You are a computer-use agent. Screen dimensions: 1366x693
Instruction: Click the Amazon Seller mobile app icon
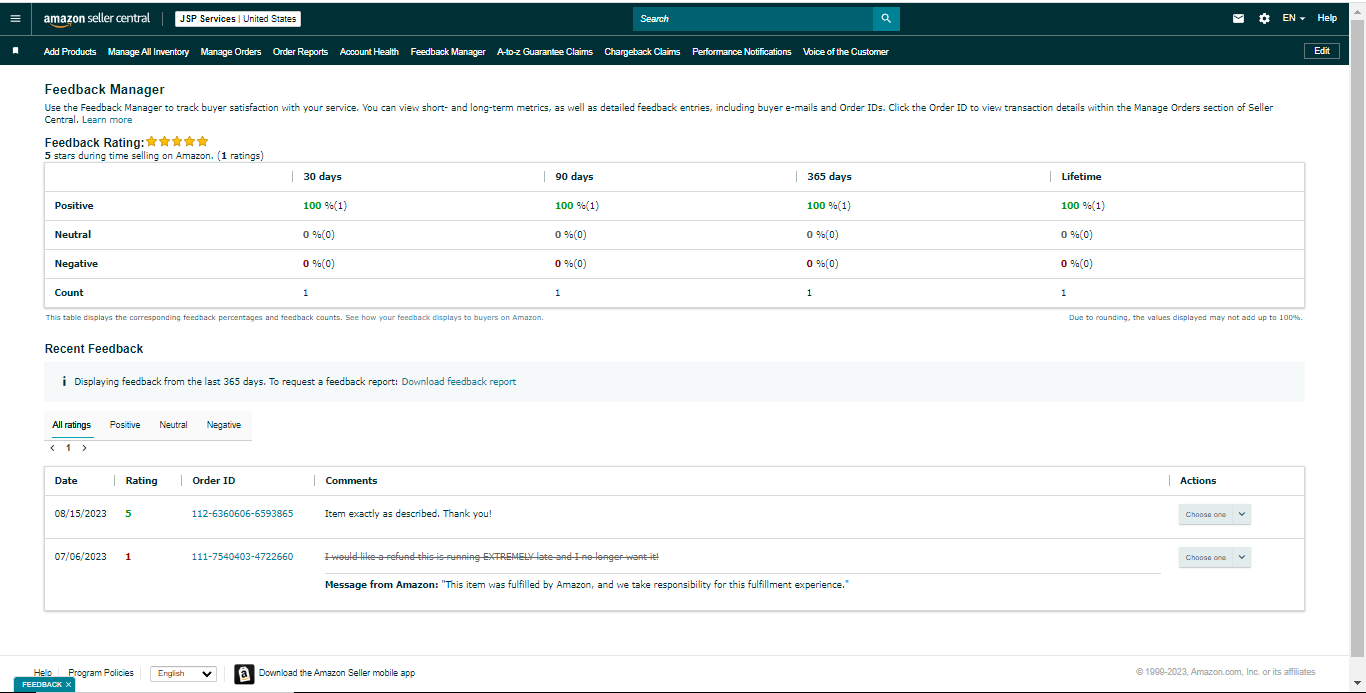point(244,674)
